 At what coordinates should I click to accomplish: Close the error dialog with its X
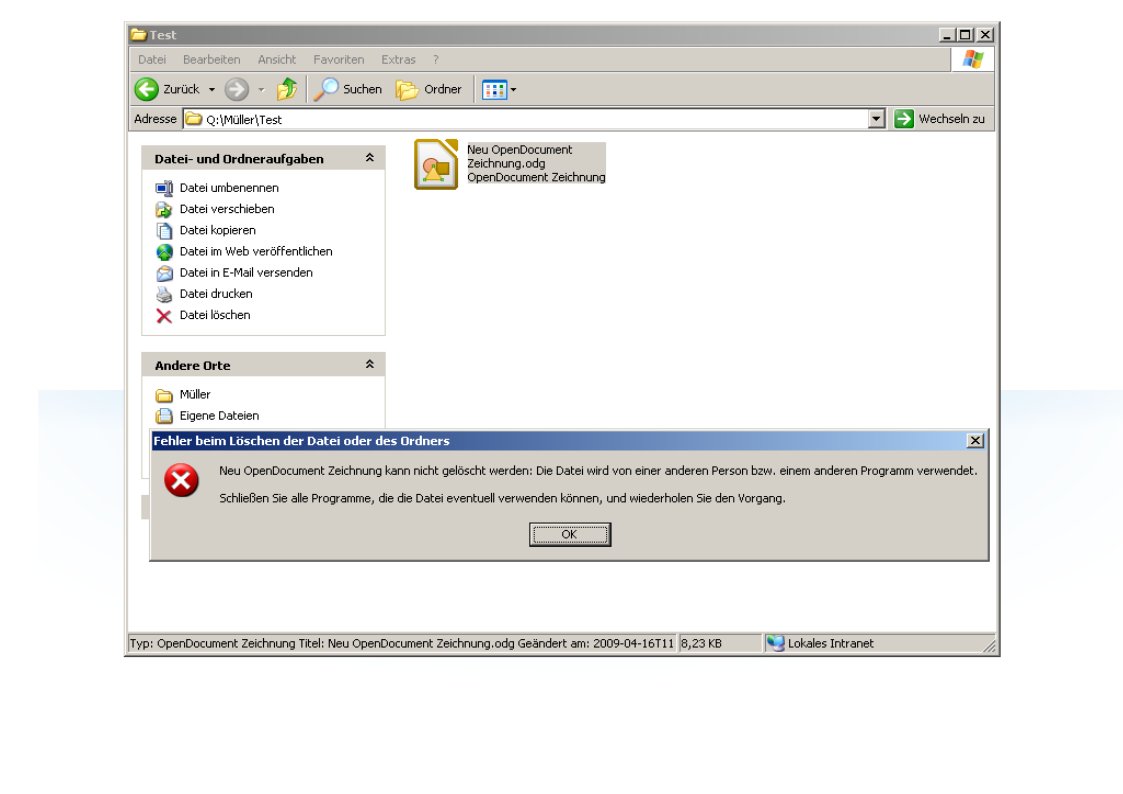975,441
